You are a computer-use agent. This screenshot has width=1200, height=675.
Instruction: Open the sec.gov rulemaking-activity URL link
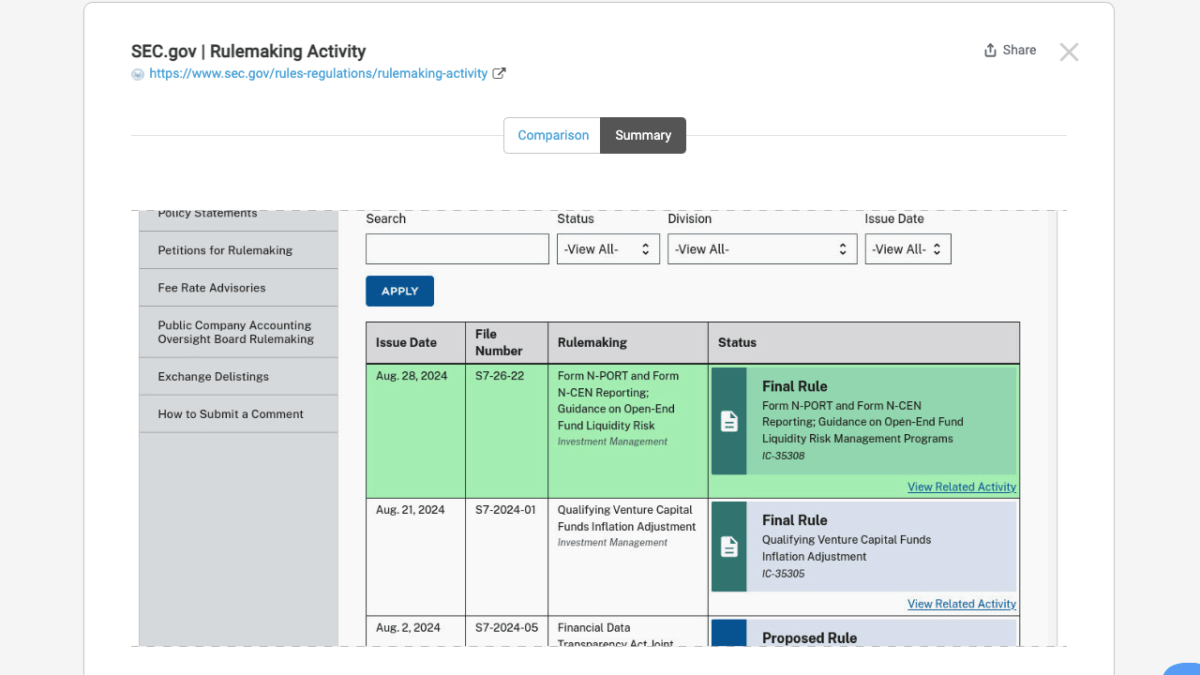[x=318, y=73]
